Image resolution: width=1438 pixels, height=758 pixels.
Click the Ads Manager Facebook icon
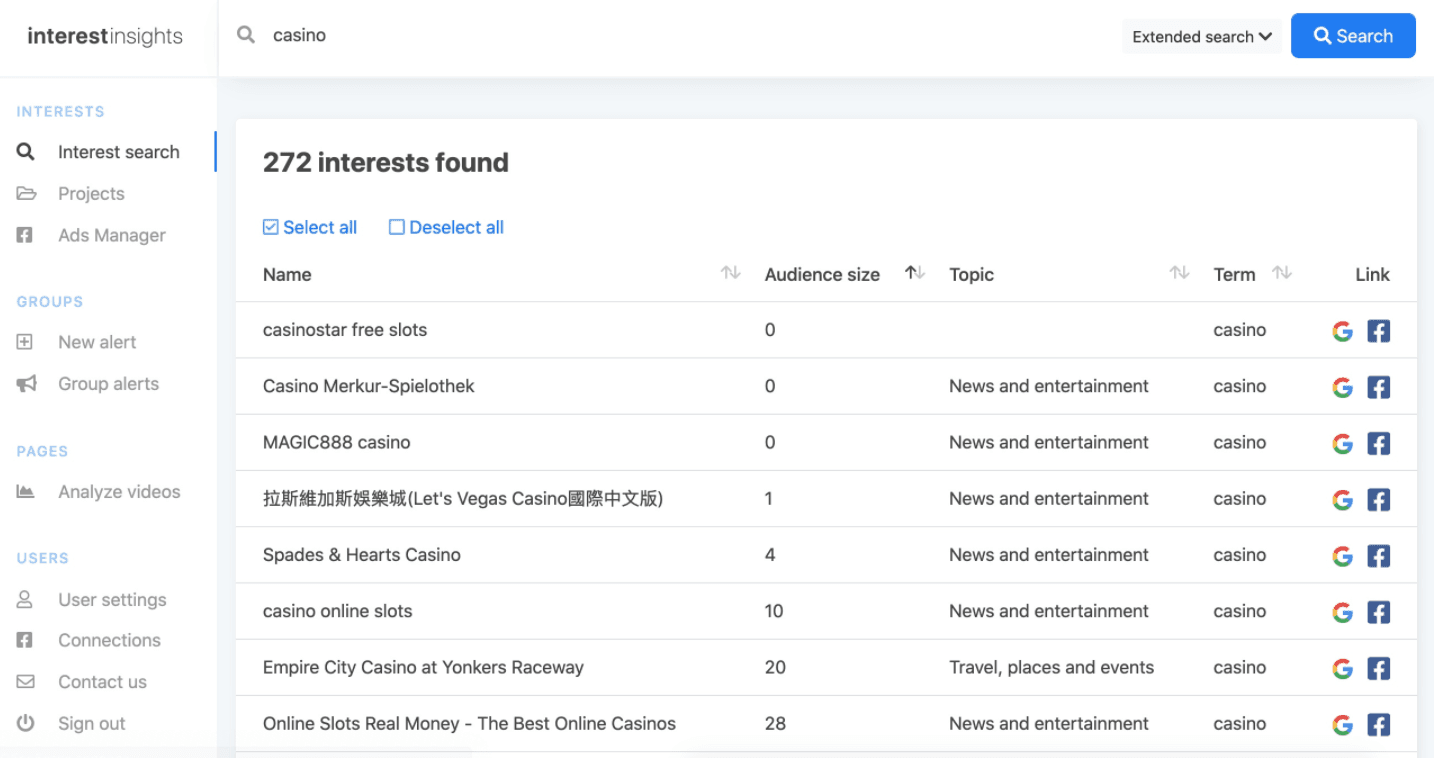click(x=25, y=235)
